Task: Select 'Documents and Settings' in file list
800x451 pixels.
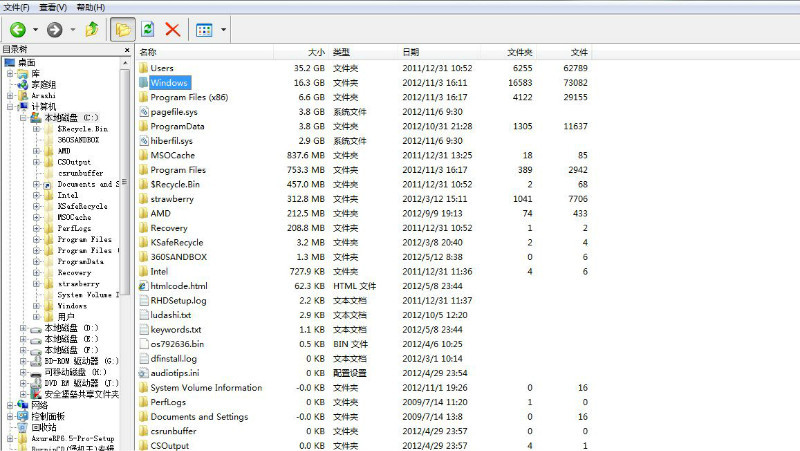Action: pos(199,417)
